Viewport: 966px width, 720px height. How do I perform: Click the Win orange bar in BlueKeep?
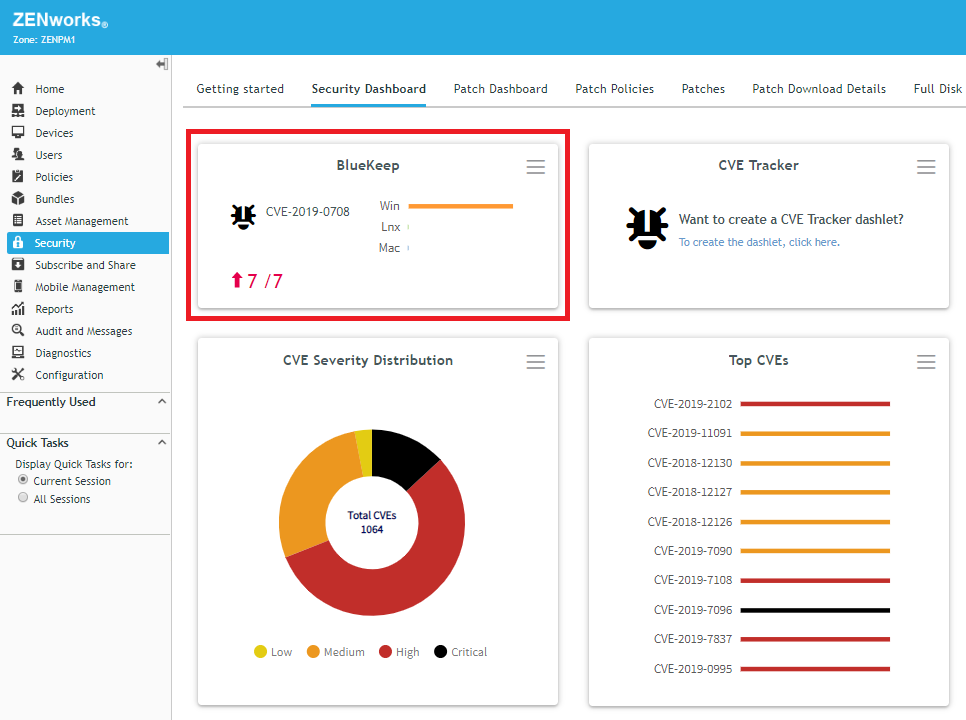460,206
